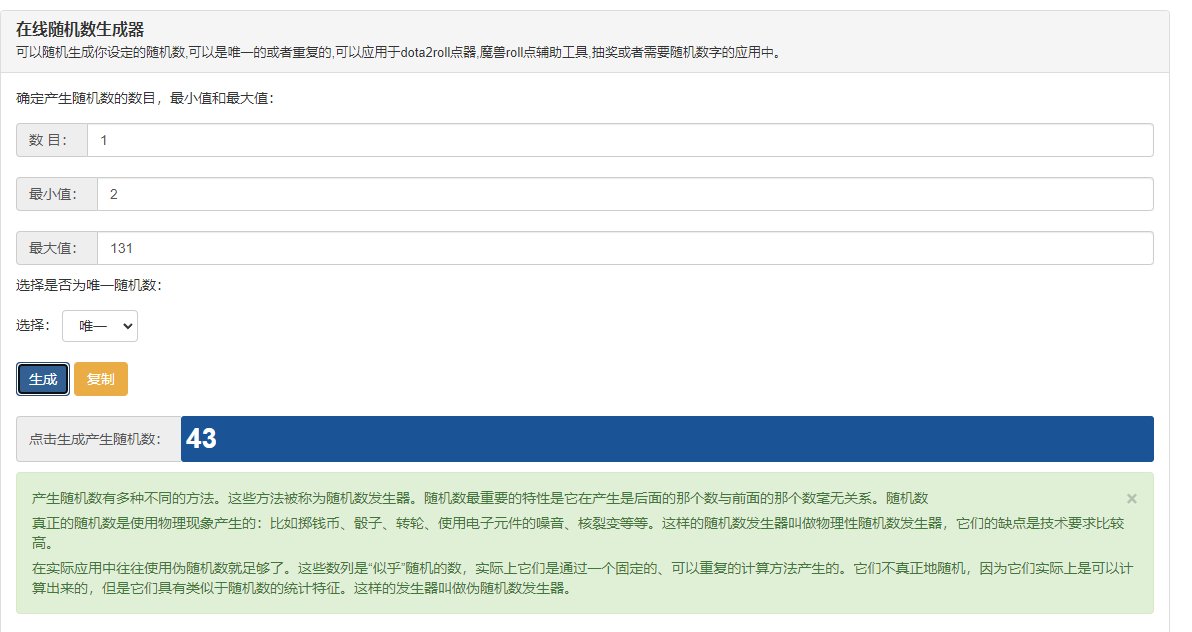Focus the 最小值 minimum value field

click(x=625, y=194)
